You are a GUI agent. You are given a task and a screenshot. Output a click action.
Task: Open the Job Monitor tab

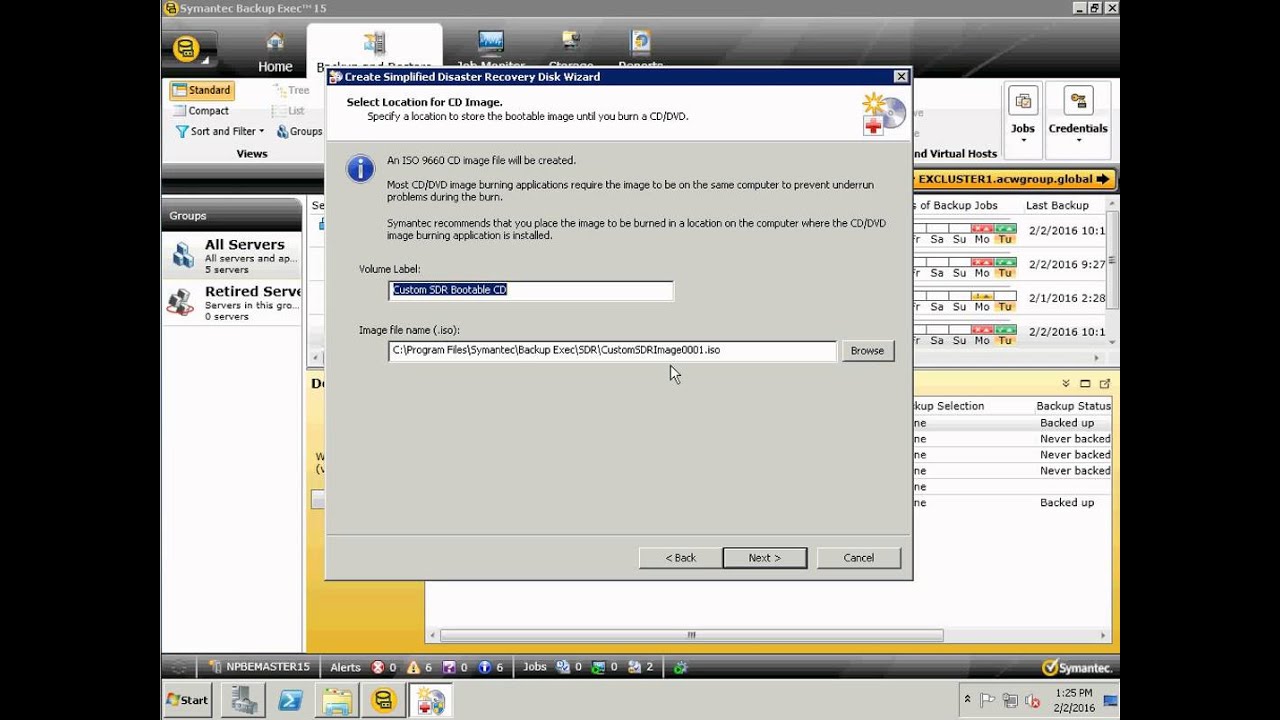490,48
